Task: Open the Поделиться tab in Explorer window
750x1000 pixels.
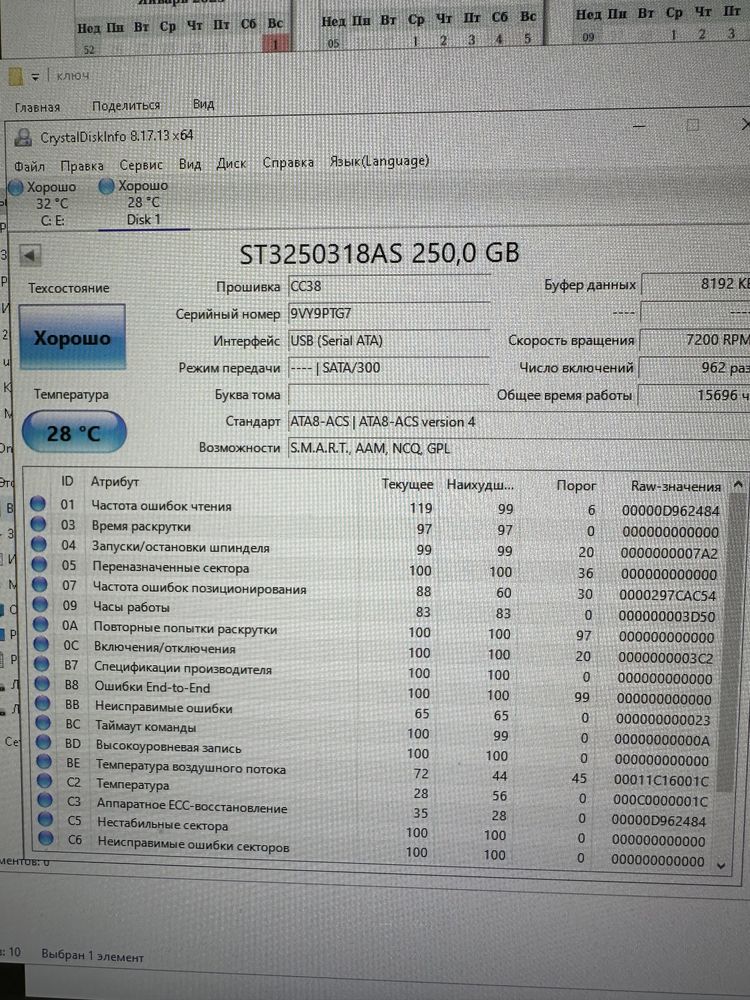Action: coord(126,105)
